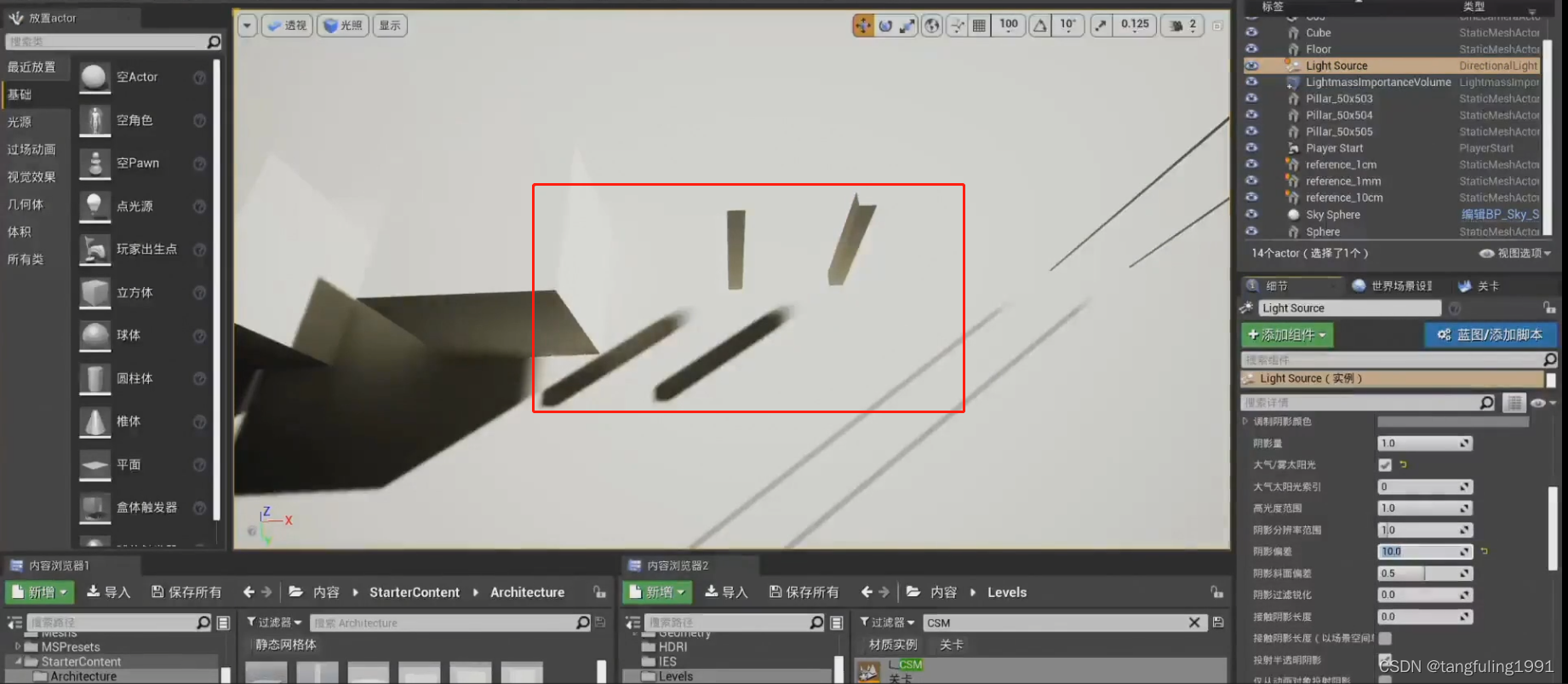Pick the 锥体 cone icon
This screenshot has height=684, width=1568.
pyautogui.click(x=94, y=422)
